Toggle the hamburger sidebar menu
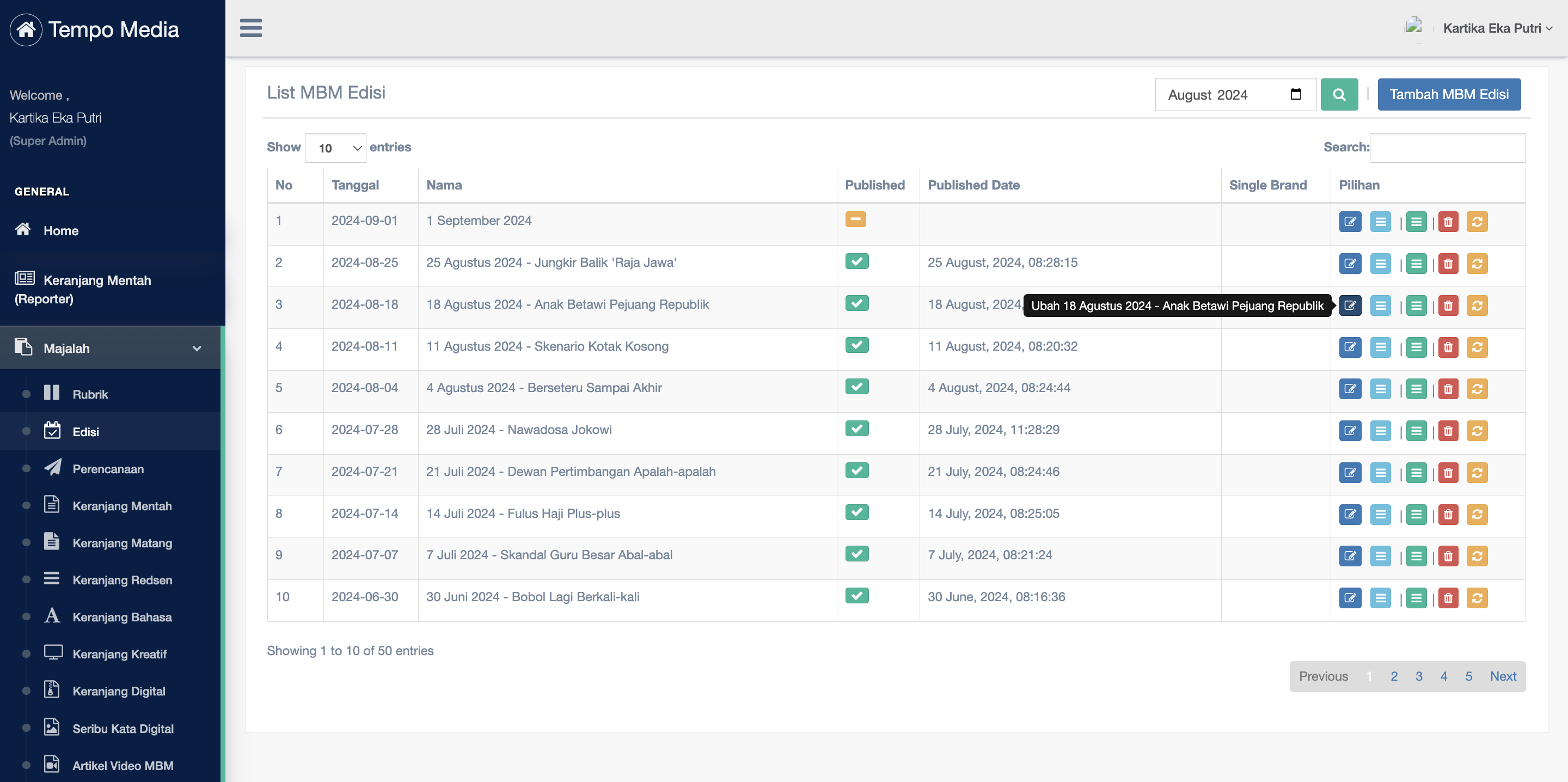Viewport: 1568px width, 782px height. [250, 28]
